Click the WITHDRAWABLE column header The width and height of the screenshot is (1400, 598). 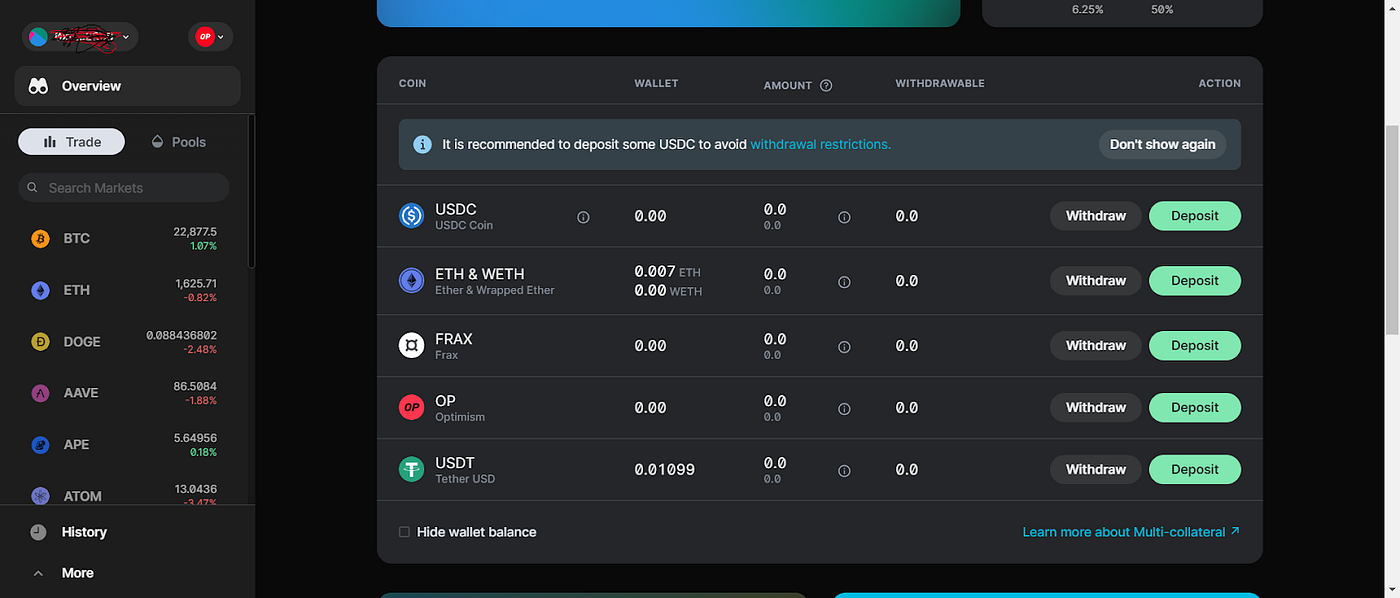tap(940, 84)
